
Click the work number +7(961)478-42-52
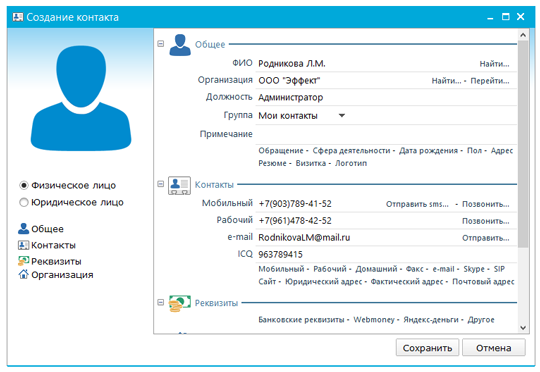pos(295,221)
